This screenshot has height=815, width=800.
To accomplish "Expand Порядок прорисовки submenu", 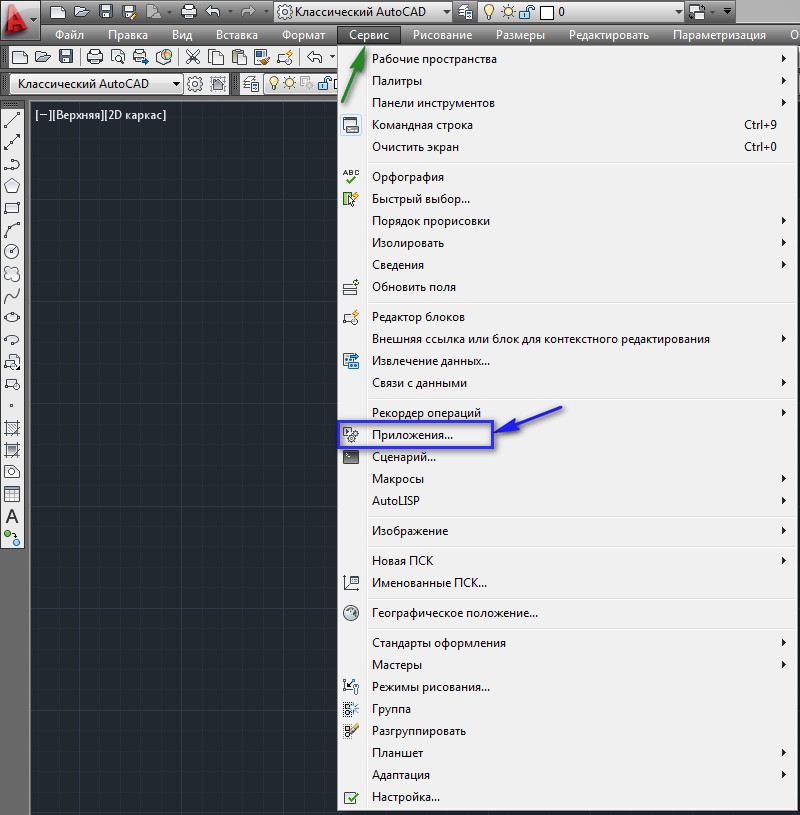I will coord(568,221).
